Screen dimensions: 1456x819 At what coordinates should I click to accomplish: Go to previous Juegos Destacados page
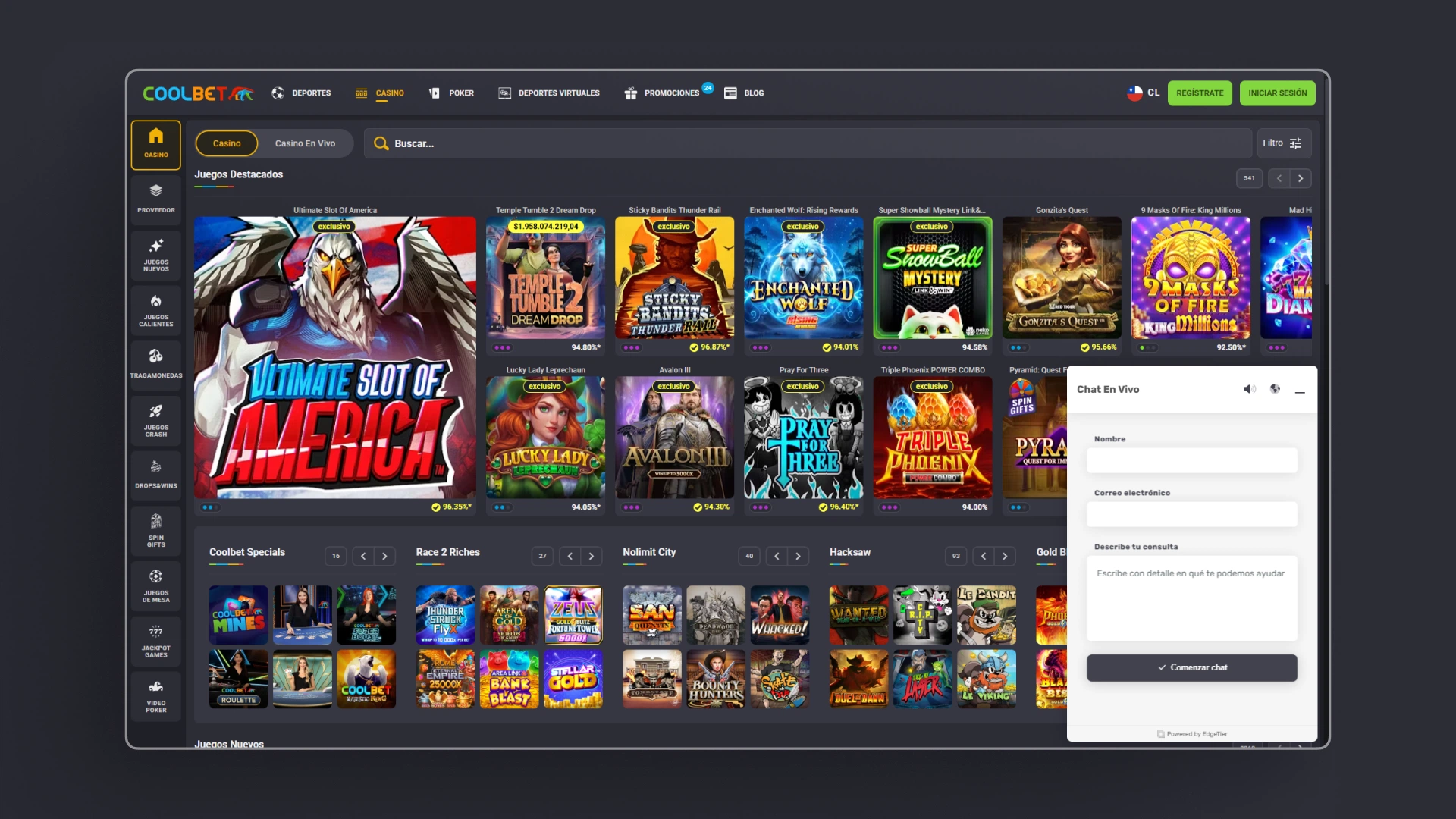pyautogui.click(x=1279, y=179)
